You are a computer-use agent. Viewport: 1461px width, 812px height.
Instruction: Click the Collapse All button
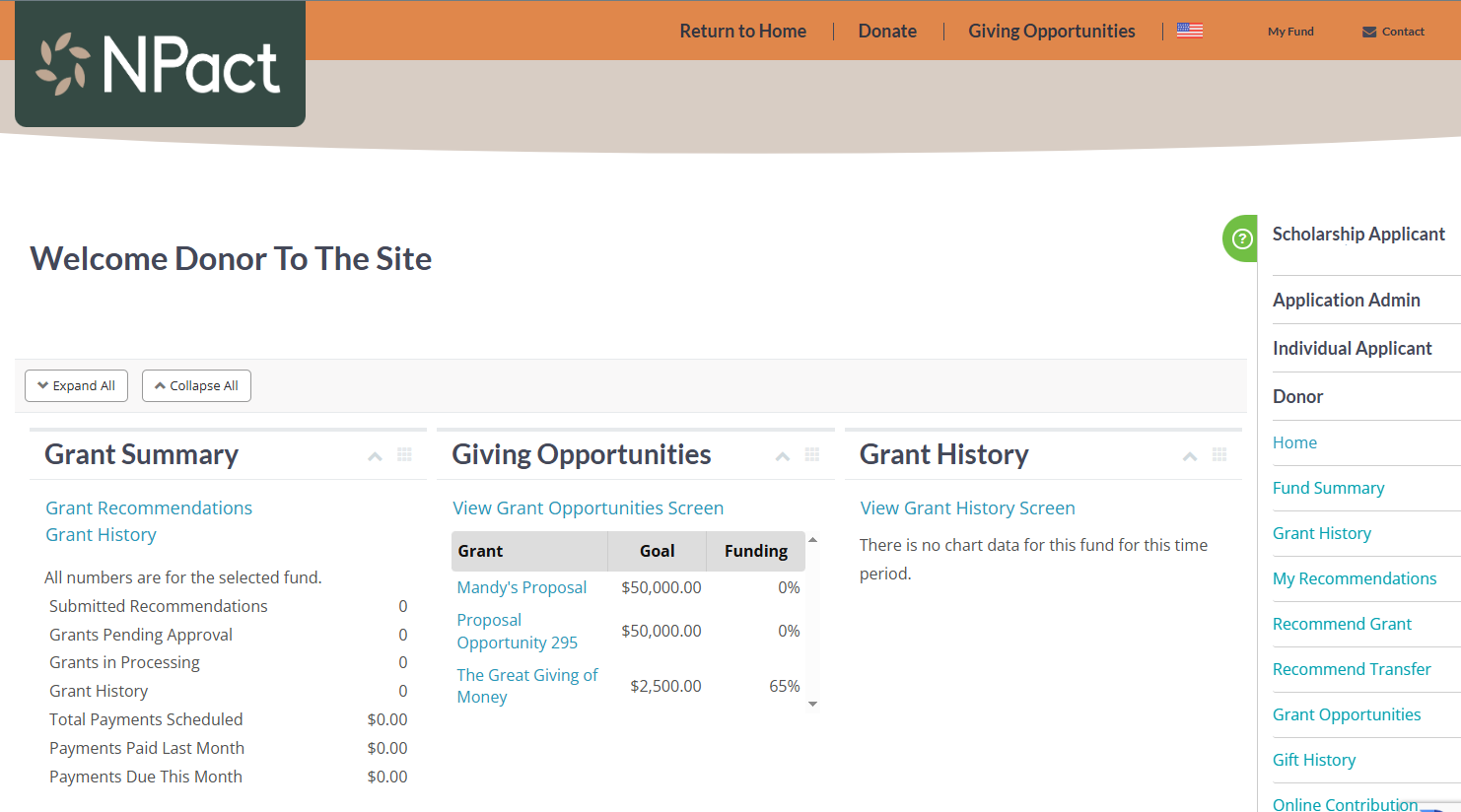tap(196, 385)
